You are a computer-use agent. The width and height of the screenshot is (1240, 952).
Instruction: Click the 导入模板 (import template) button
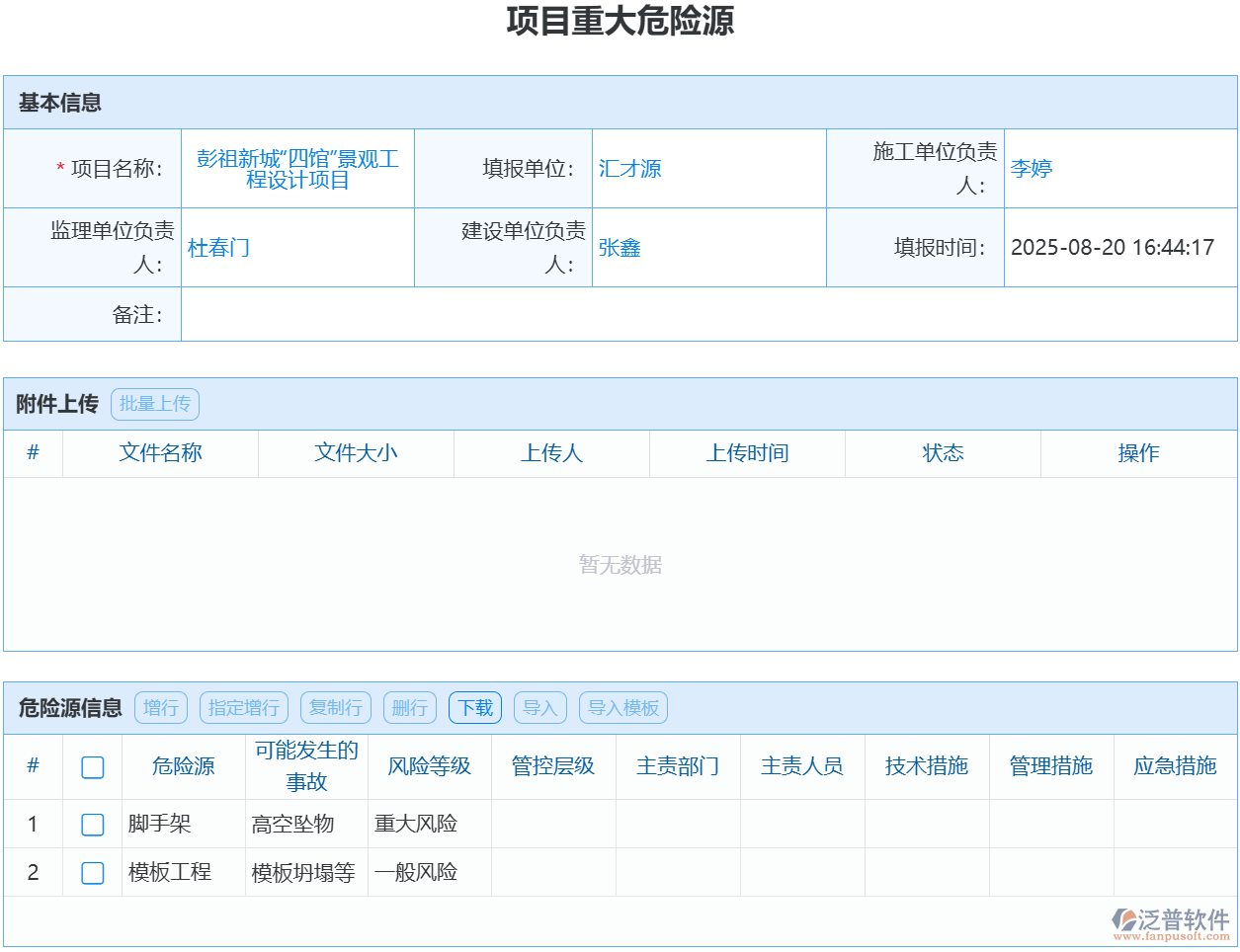click(x=622, y=707)
